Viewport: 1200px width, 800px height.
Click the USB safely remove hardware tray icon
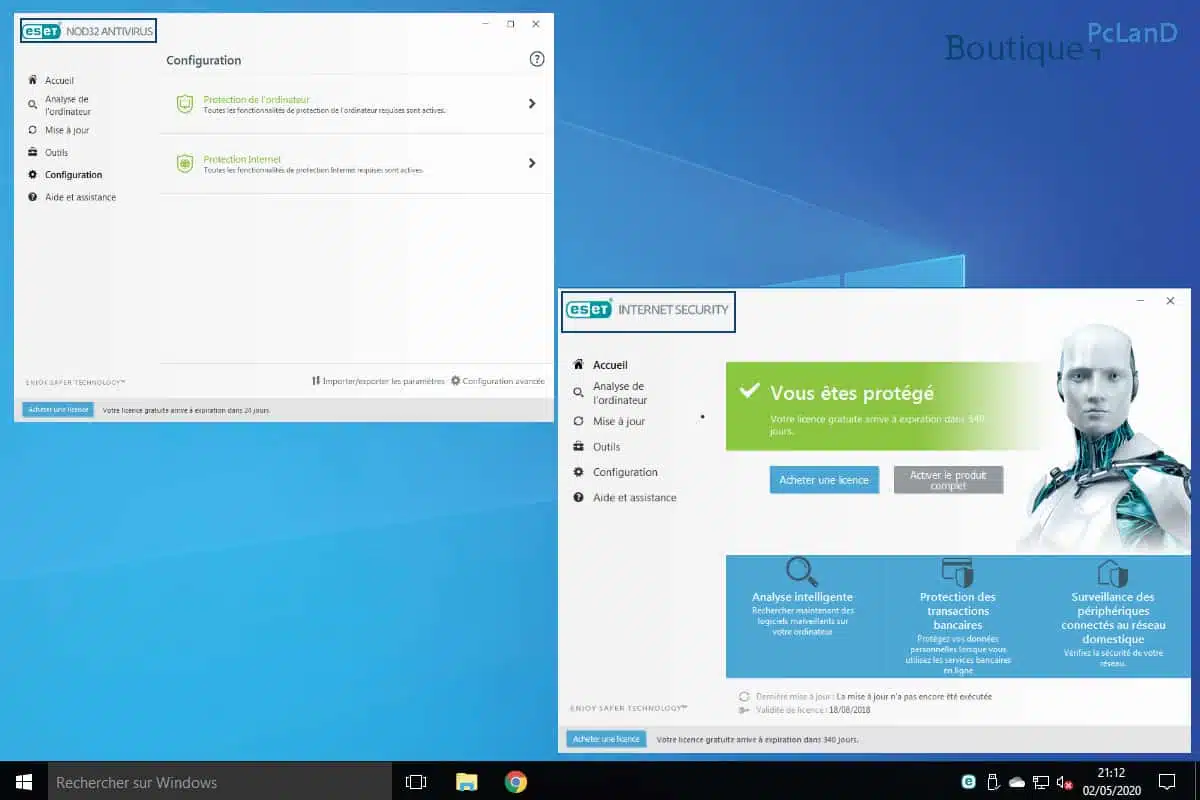click(x=993, y=782)
